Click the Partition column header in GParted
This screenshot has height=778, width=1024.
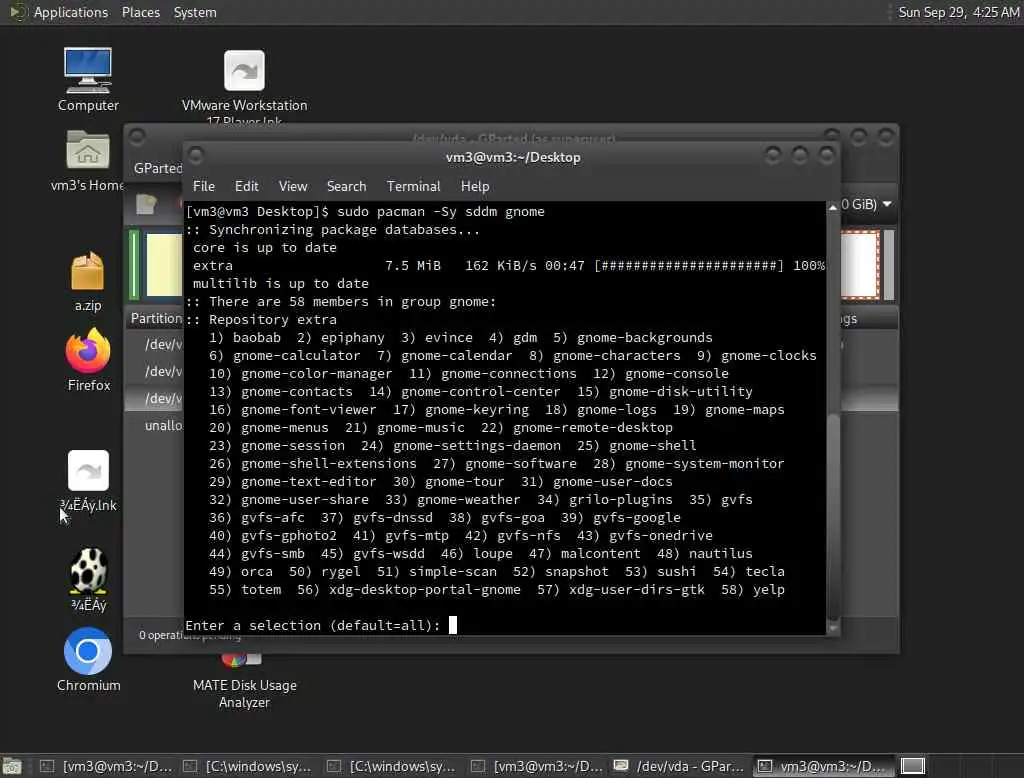[156, 318]
